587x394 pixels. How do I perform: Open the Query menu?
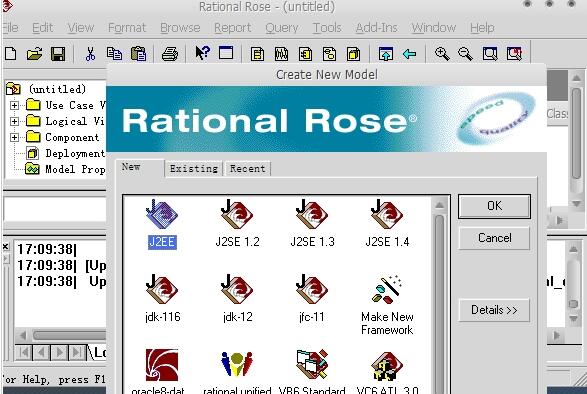click(x=282, y=28)
